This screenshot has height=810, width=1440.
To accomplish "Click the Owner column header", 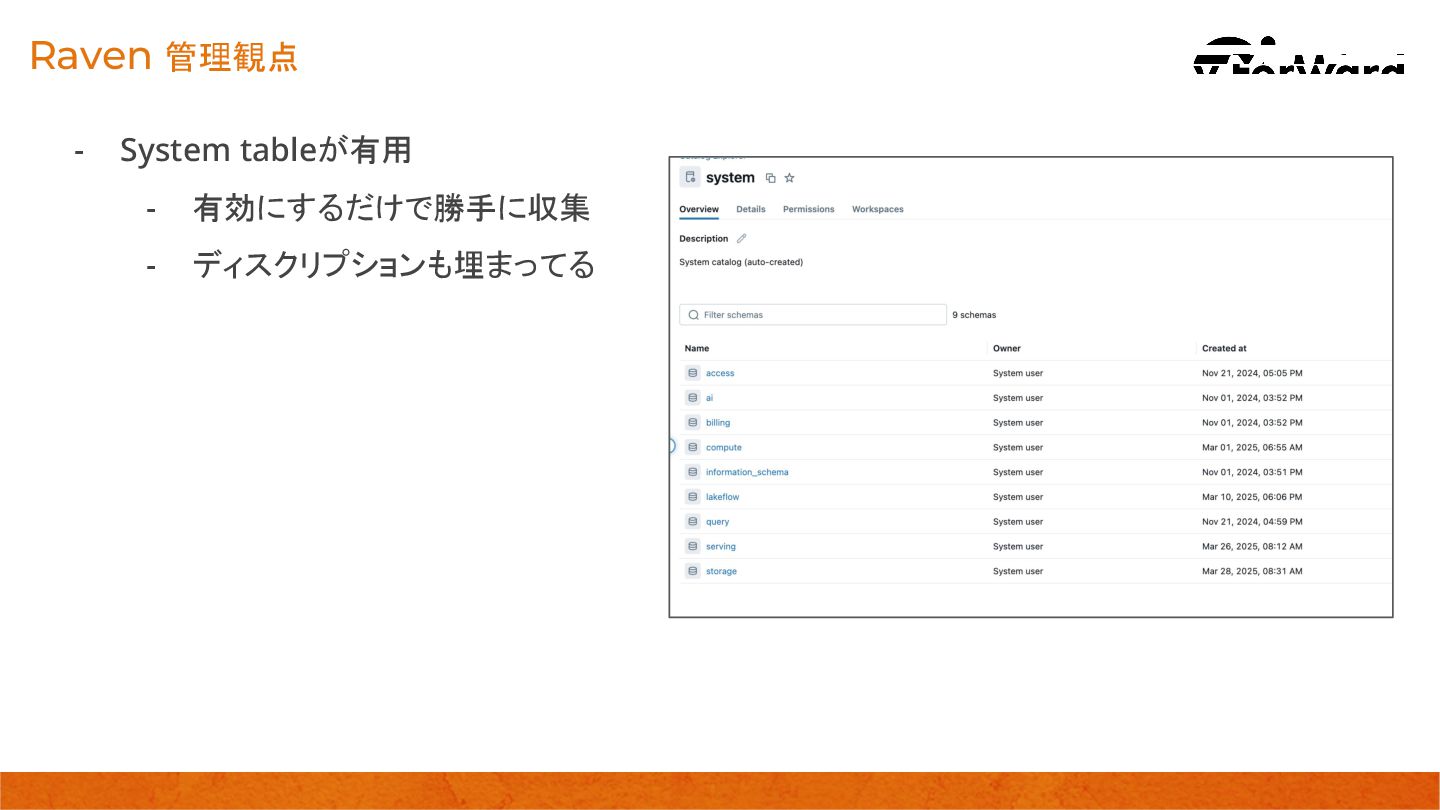I will [x=1007, y=348].
